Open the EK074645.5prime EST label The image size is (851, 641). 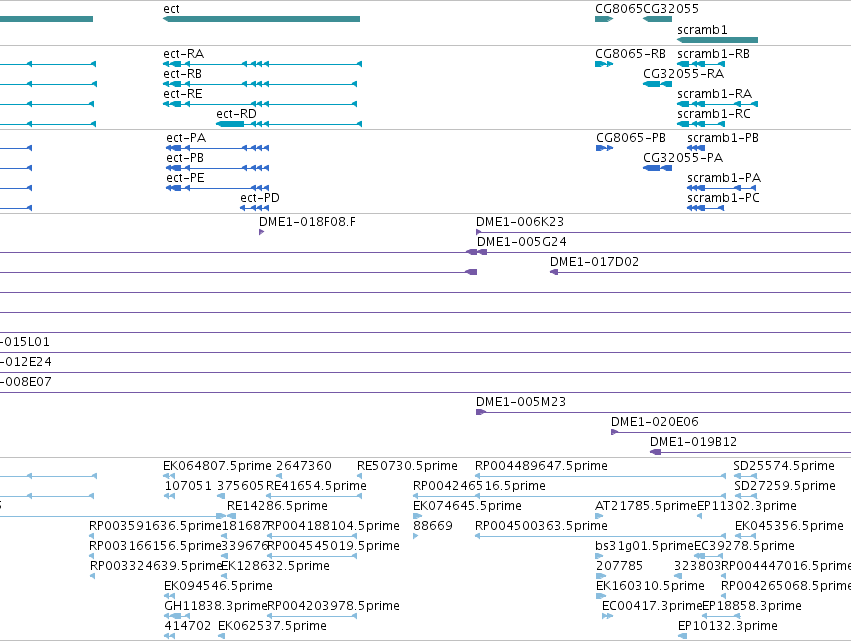[467, 506]
